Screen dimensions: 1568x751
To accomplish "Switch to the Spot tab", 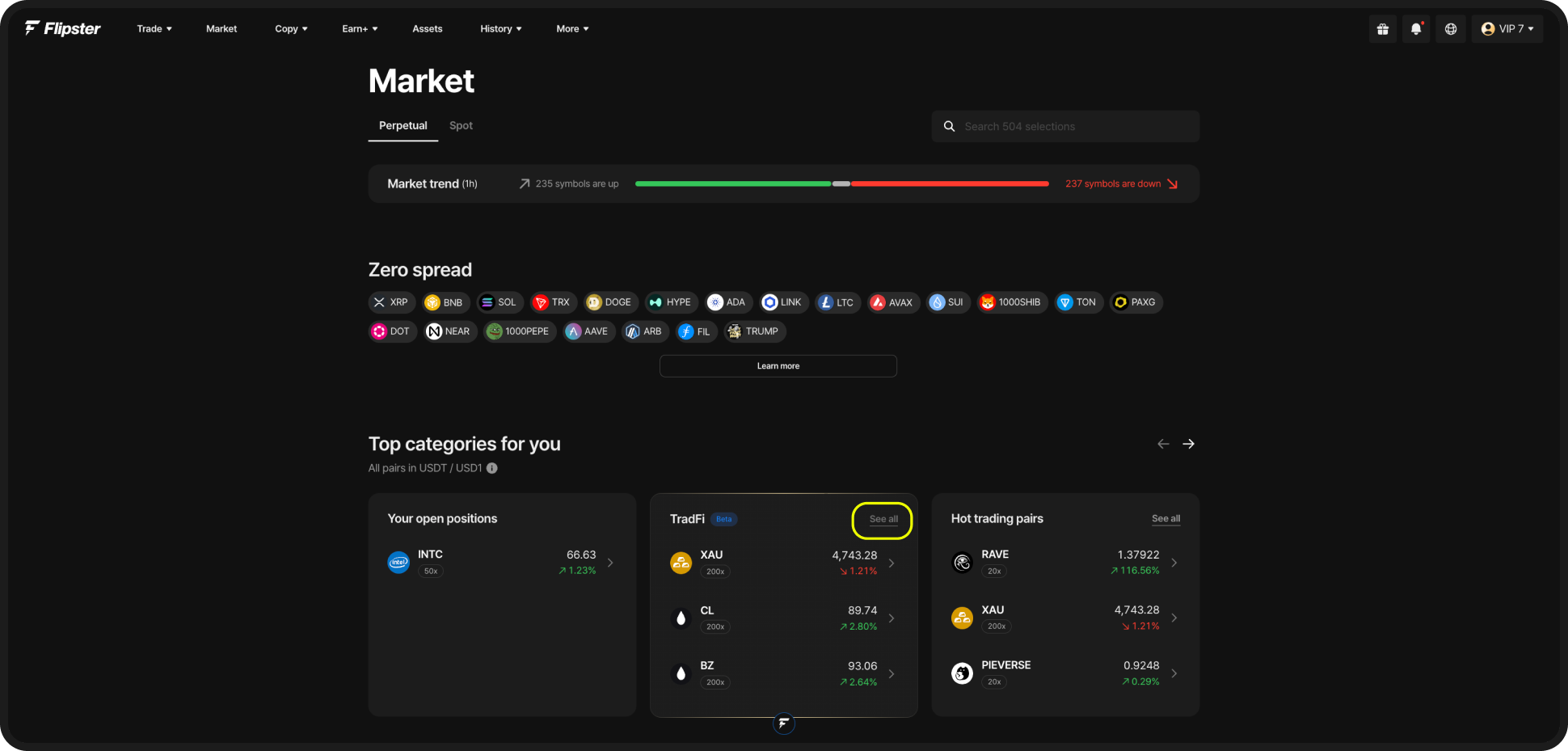I will pyautogui.click(x=461, y=125).
